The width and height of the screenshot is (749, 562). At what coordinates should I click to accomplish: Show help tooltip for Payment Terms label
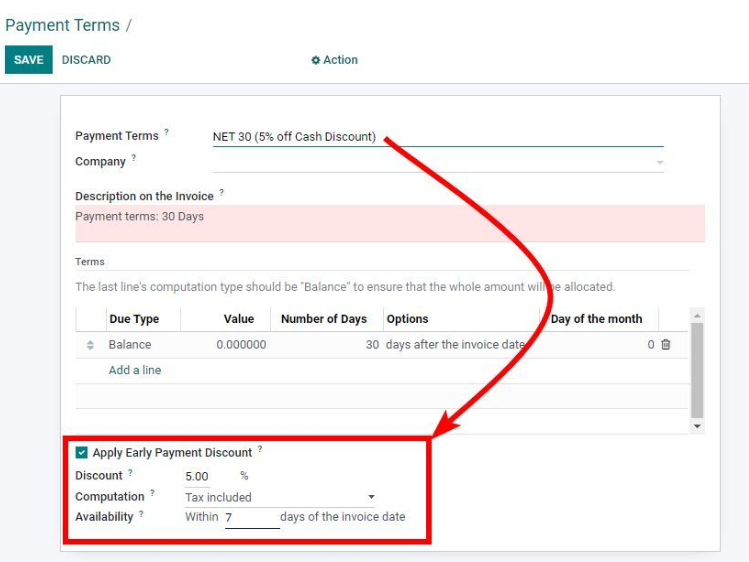pyautogui.click(x=166, y=132)
